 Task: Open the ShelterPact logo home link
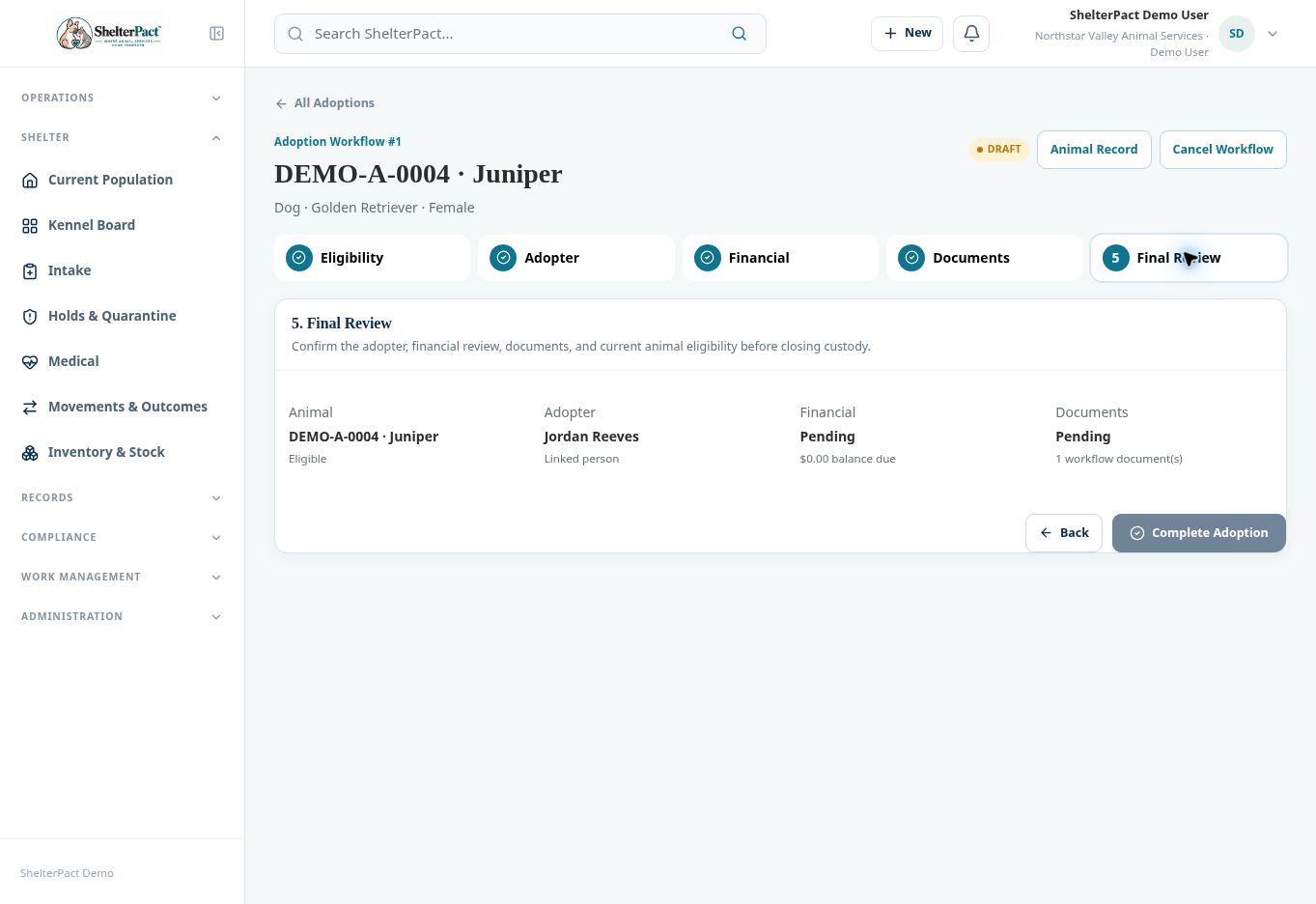(x=109, y=34)
